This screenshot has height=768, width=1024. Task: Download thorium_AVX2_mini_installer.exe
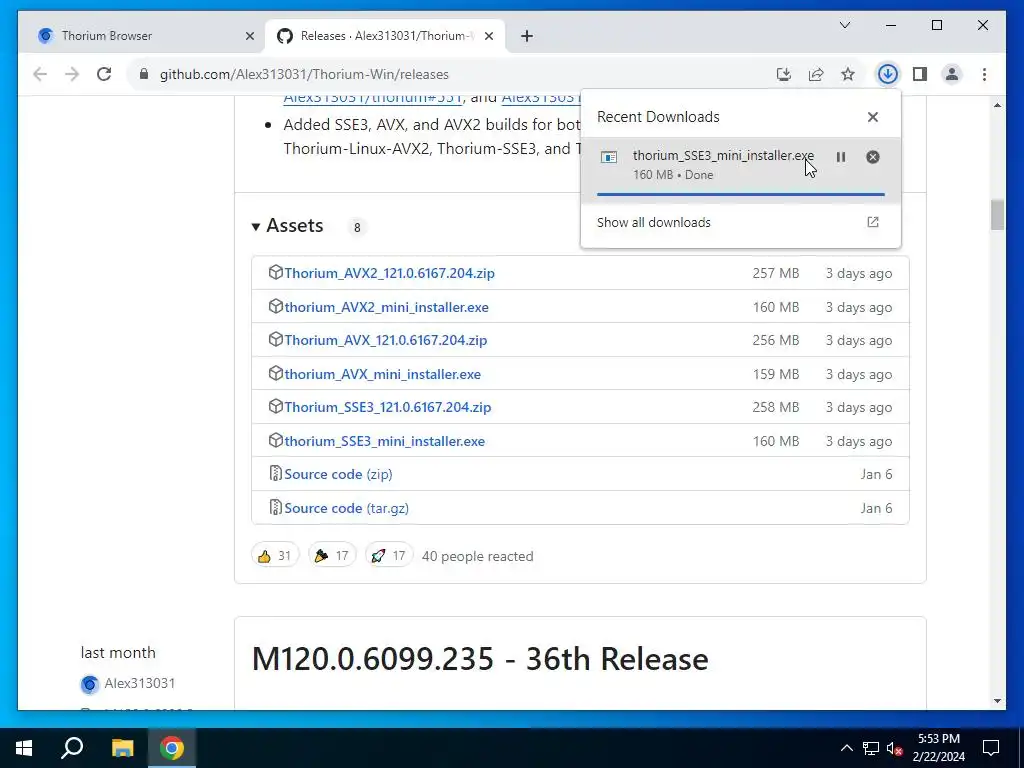(x=387, y=307)
